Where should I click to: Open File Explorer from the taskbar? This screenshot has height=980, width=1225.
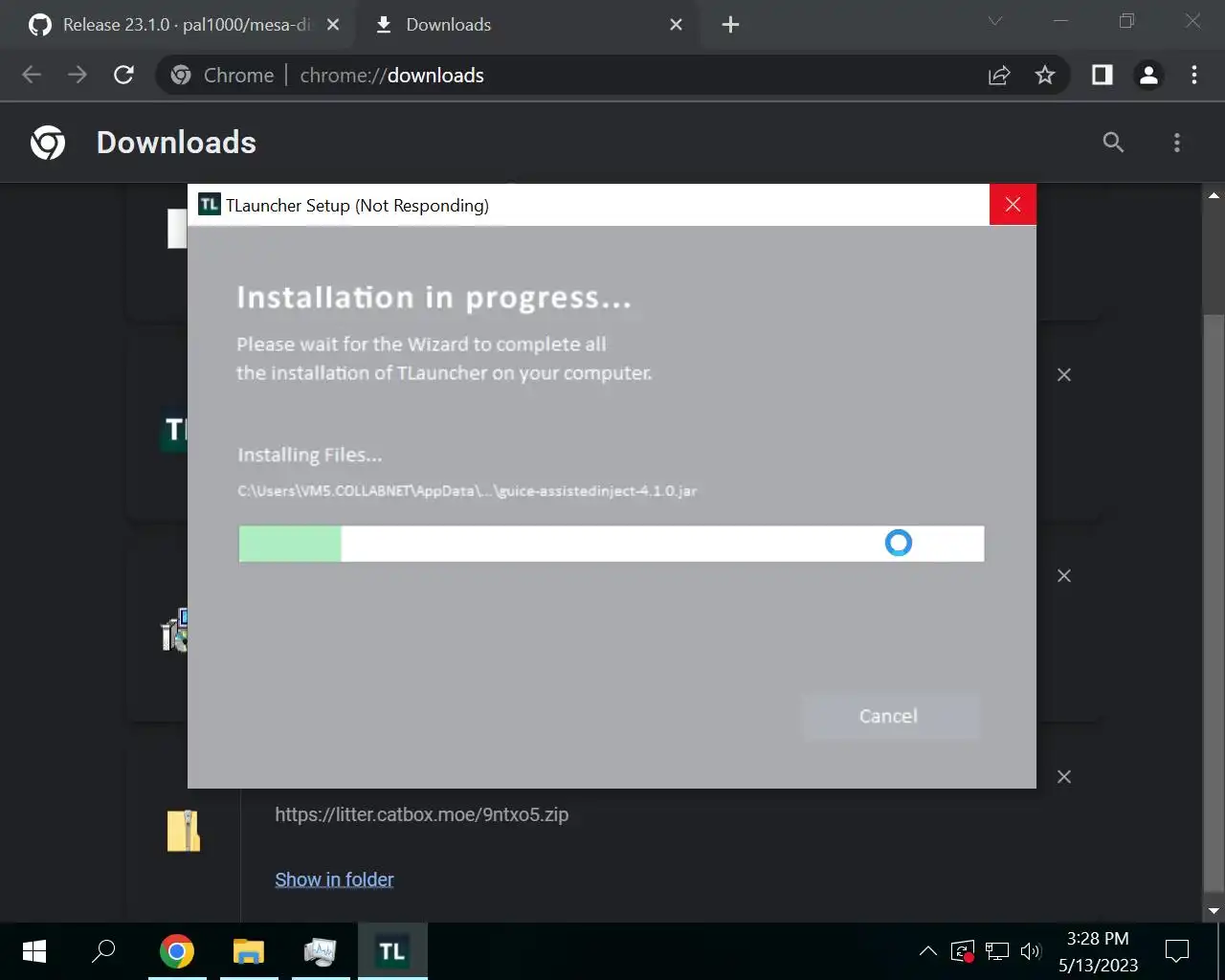[x=249, y=951]
